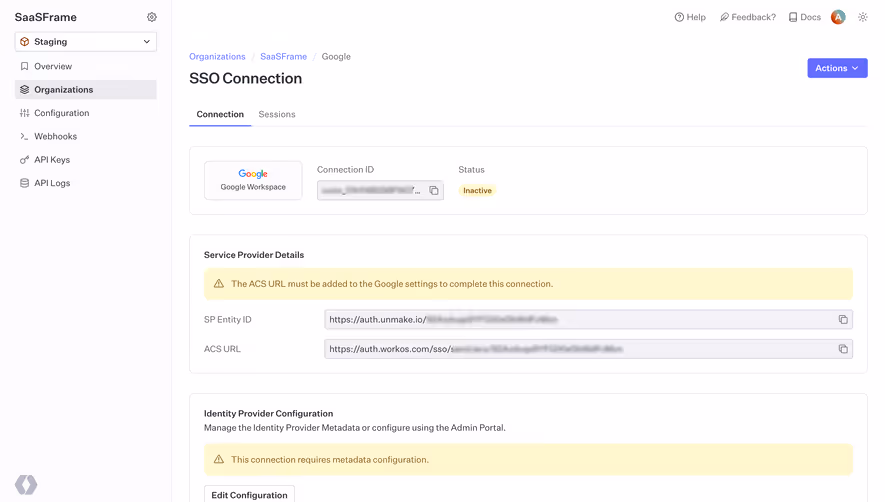Copy the ACS URL
This screenshot has width=885, height=502.
point(843,349)
